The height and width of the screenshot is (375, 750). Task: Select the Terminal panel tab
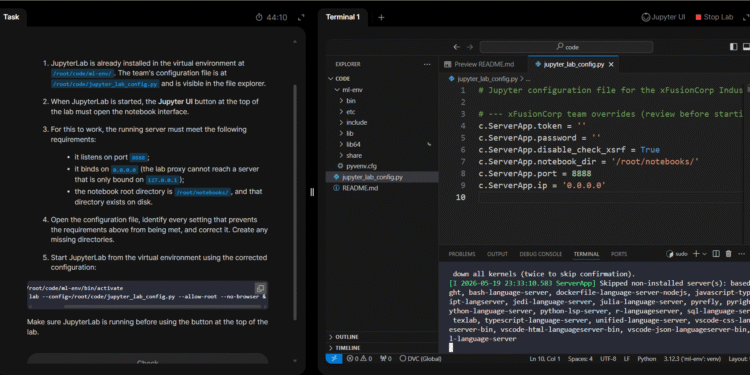point(586,254)
